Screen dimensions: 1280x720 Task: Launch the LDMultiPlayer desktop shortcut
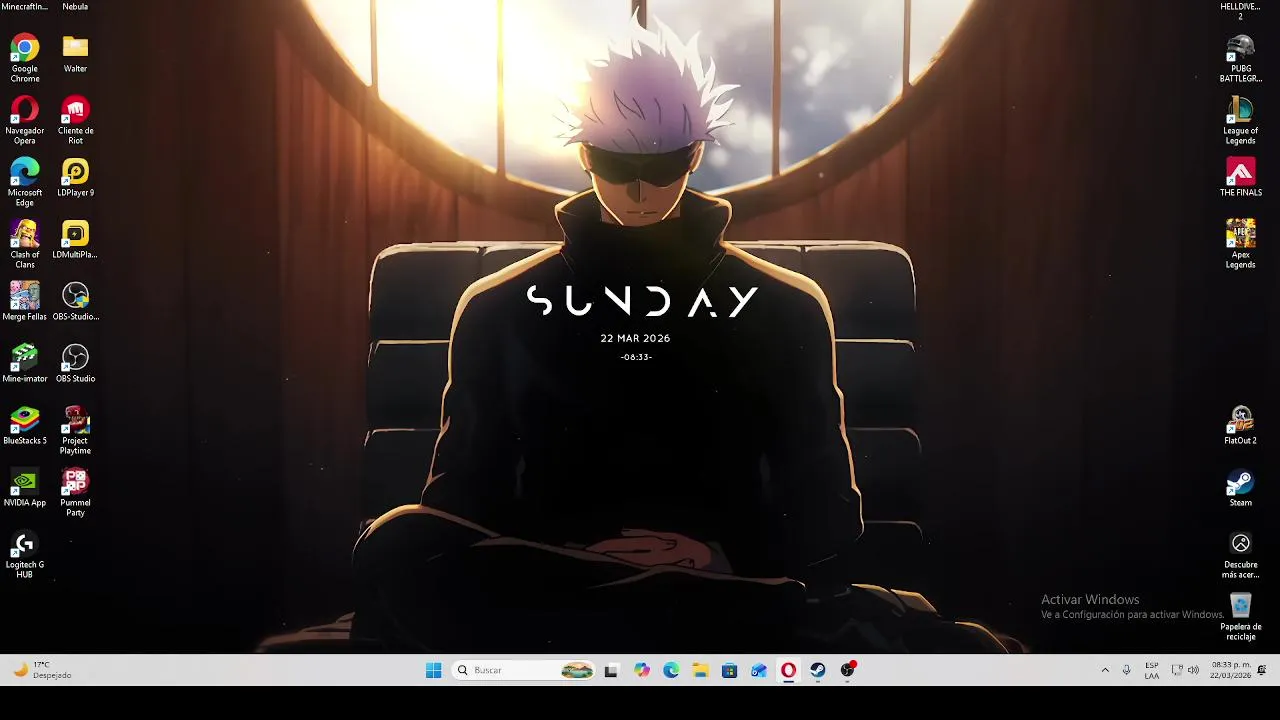pyautogui.click(x=75, y=240)
